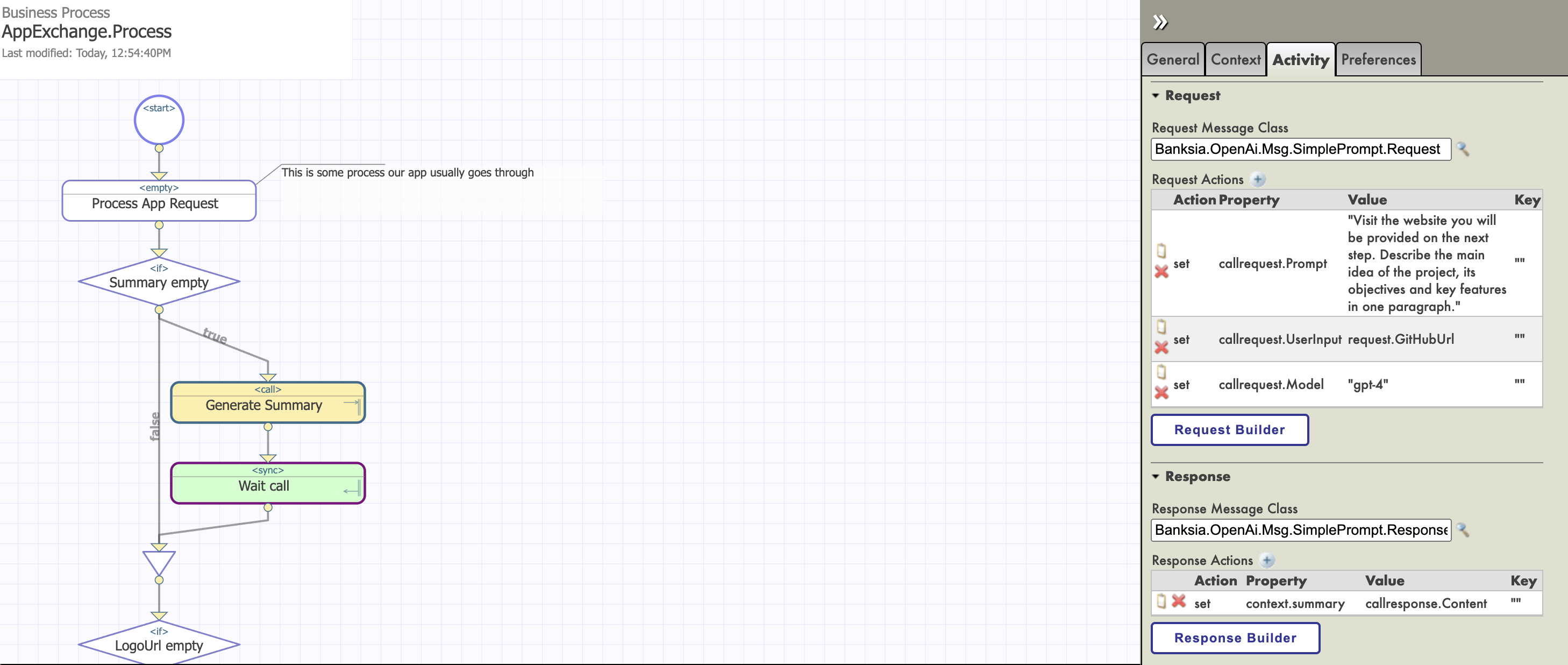Open the Response Builder
This screenshot has height=665, width=1568.
pos(1235,638)
